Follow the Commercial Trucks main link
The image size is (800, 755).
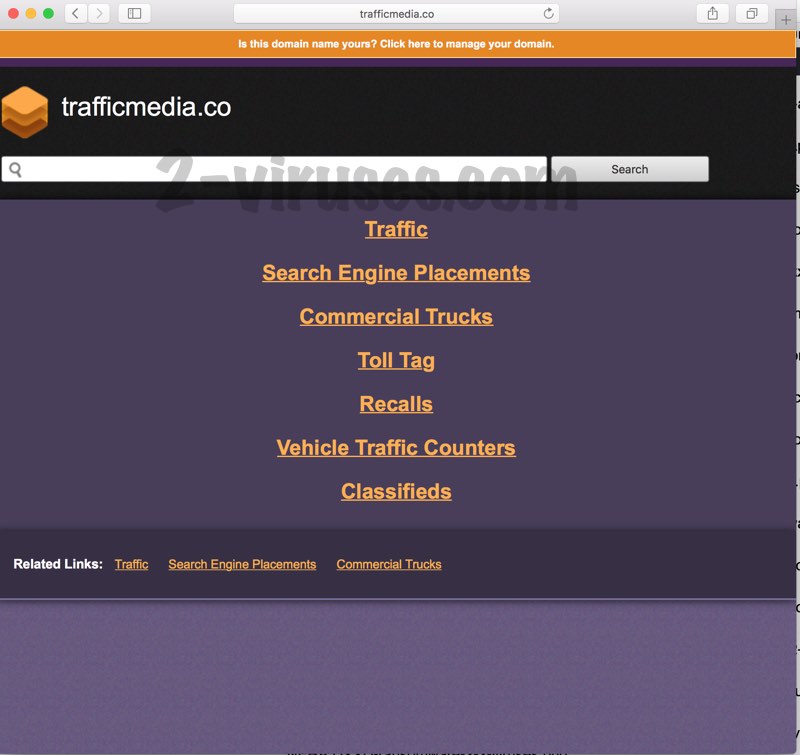click(396, 317)
